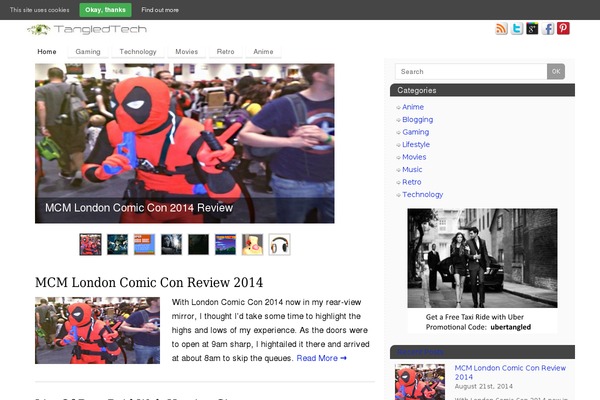Open the Twitter social icon

[517, 29]
